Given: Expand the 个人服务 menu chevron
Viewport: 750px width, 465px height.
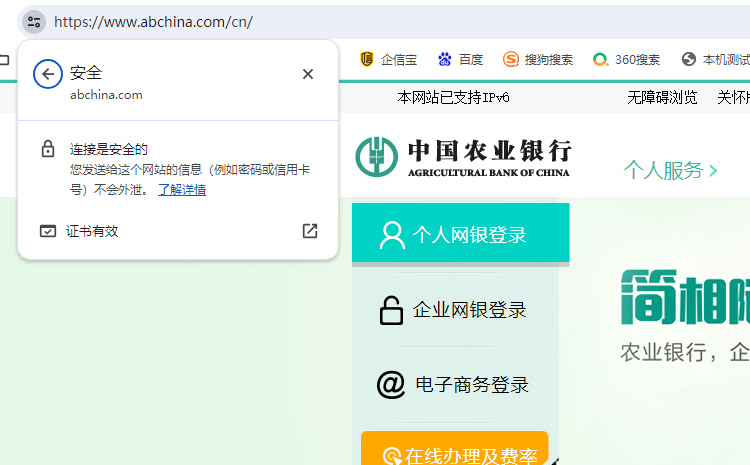Looking at the screenshot, I should (713, 171).
